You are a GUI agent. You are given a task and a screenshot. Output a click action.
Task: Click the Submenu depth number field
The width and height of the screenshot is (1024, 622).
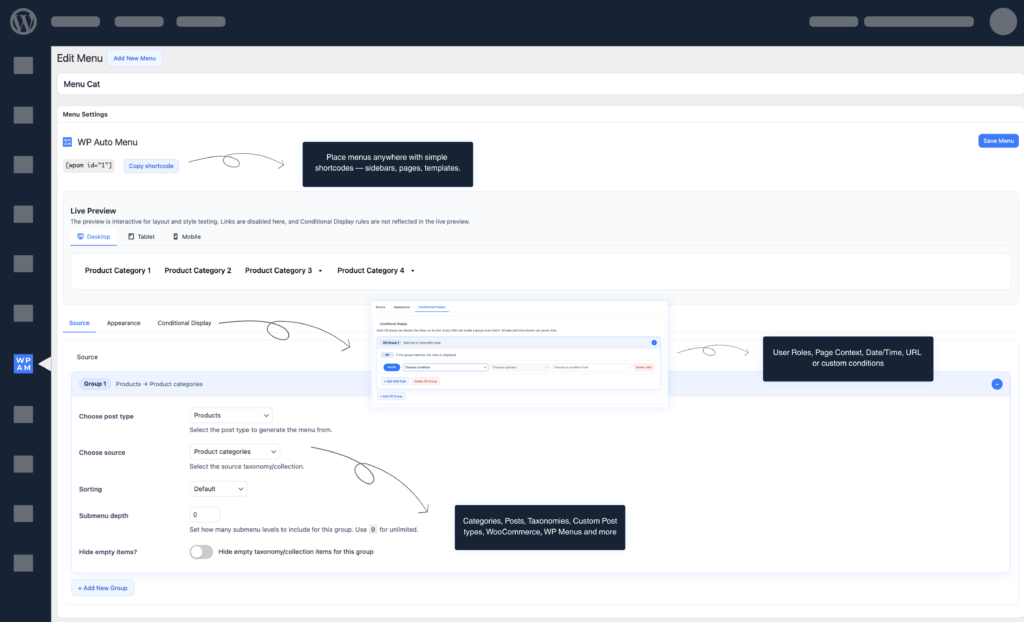tap(204, 515)
